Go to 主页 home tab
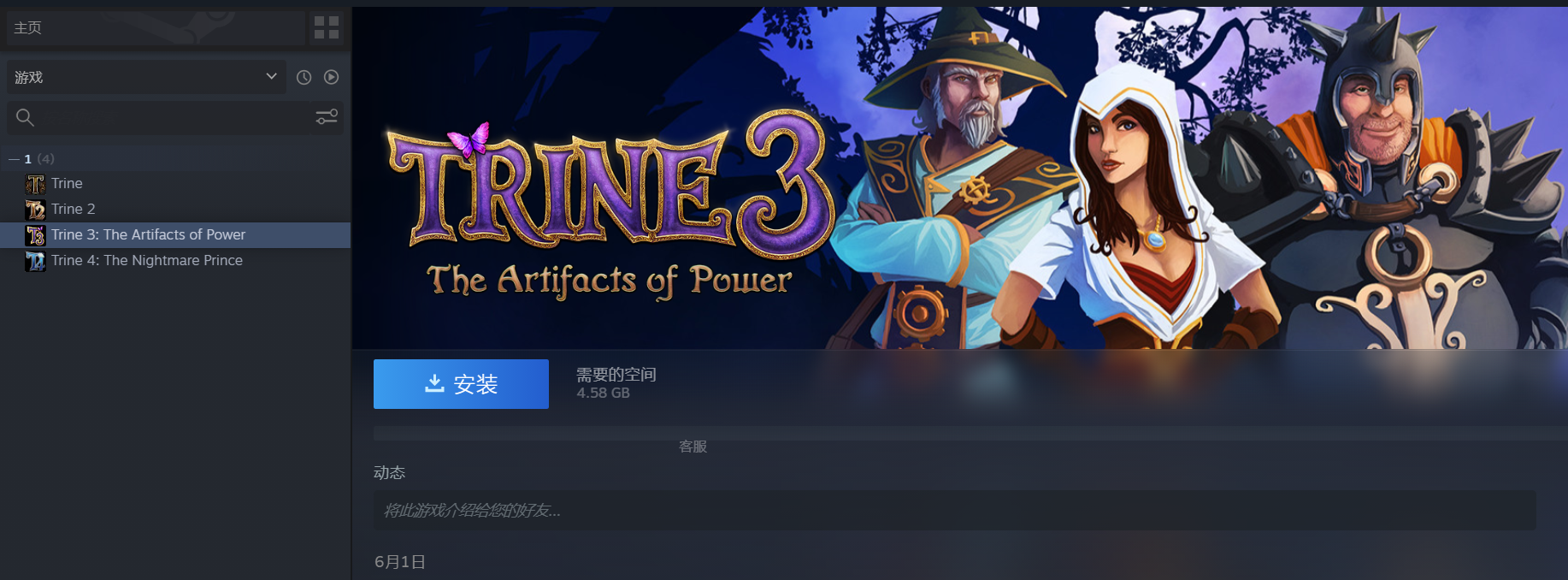The image size is (1568, 580). 27,28
